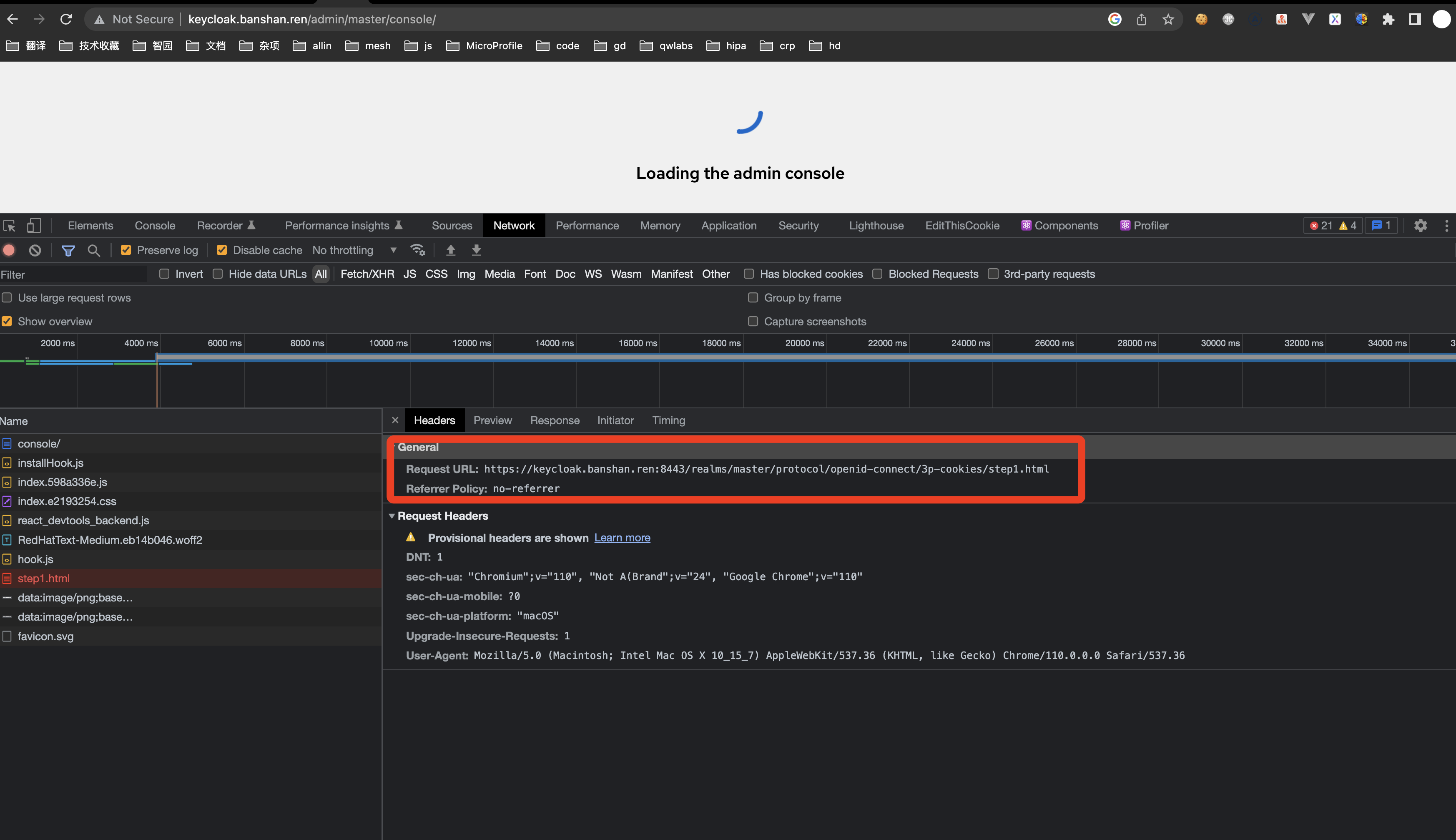
Task: Enable Group by frame
Action: click(x=753, y=298)
